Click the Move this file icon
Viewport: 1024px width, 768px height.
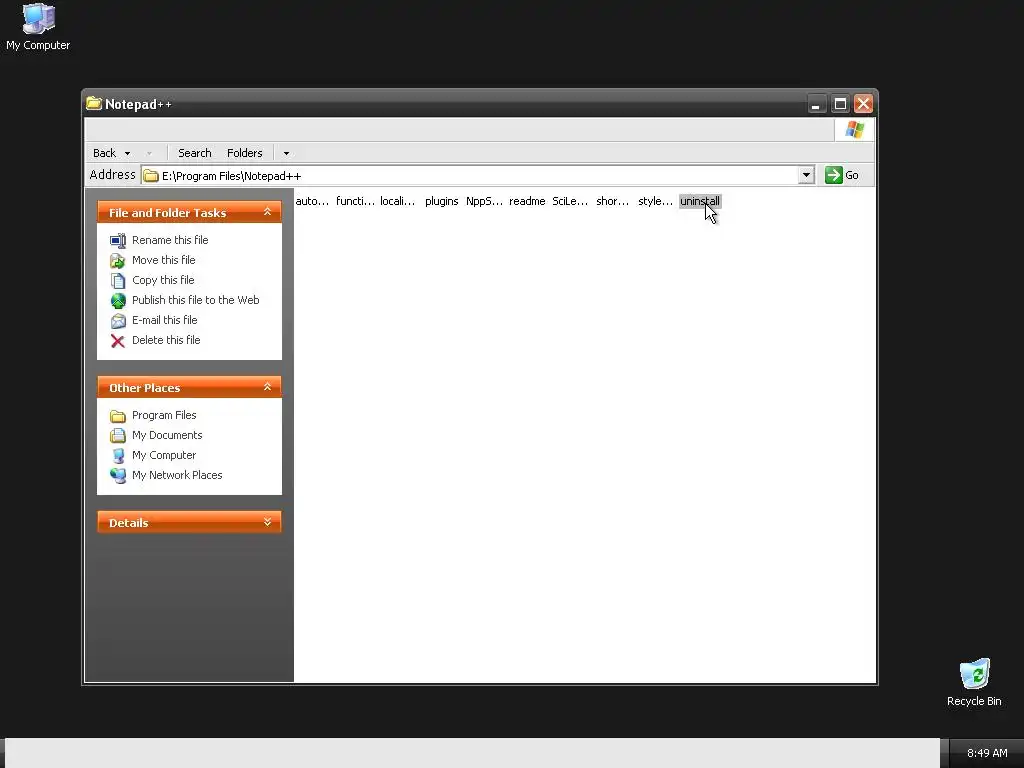click(118, 261)
